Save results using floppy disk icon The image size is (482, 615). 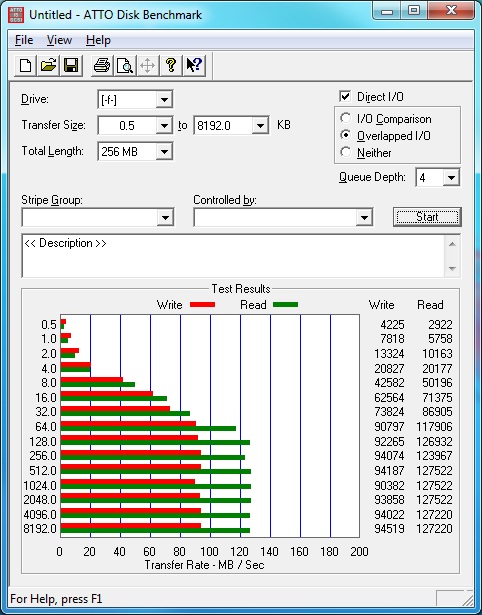point(71,65)
